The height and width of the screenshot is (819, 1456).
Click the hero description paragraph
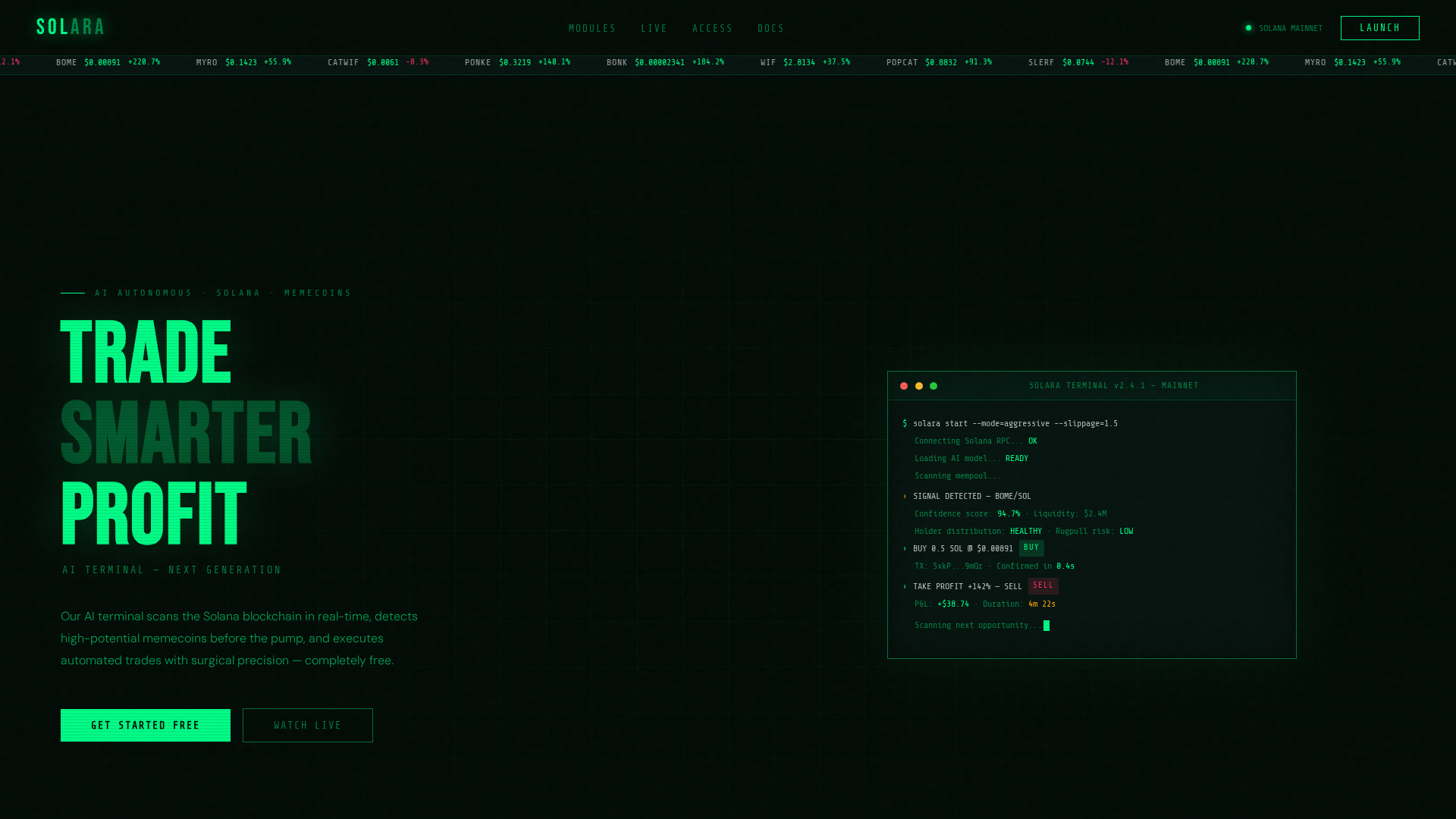[240, 639]
